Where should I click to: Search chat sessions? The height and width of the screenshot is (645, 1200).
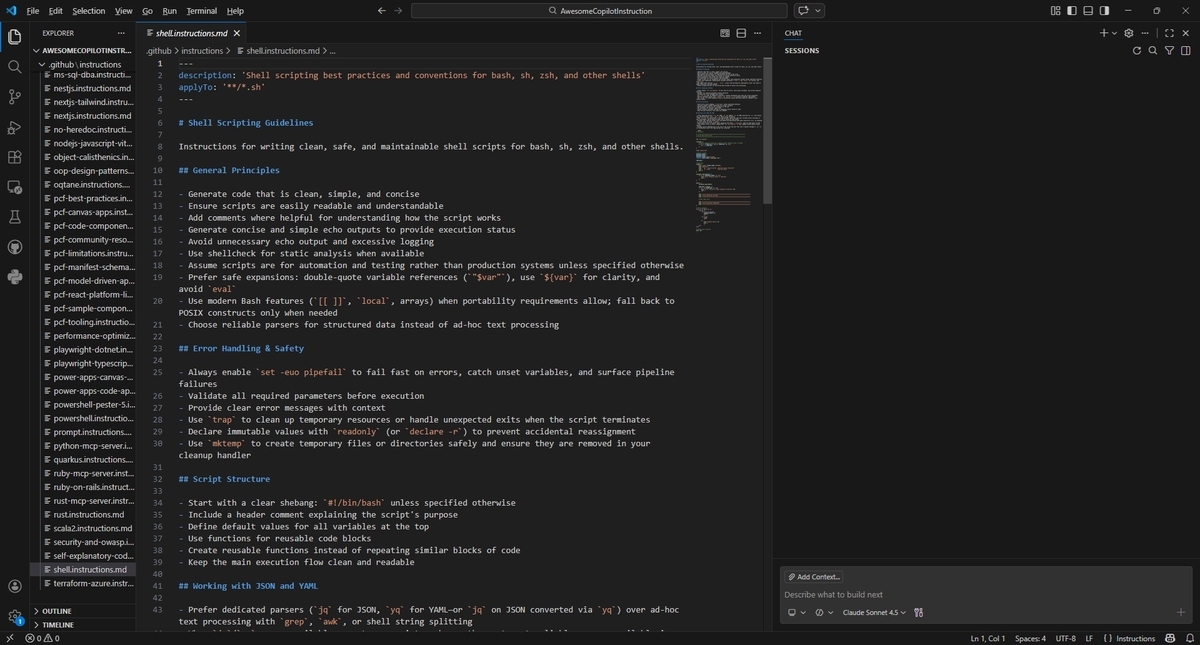[x=1153, y=50]
